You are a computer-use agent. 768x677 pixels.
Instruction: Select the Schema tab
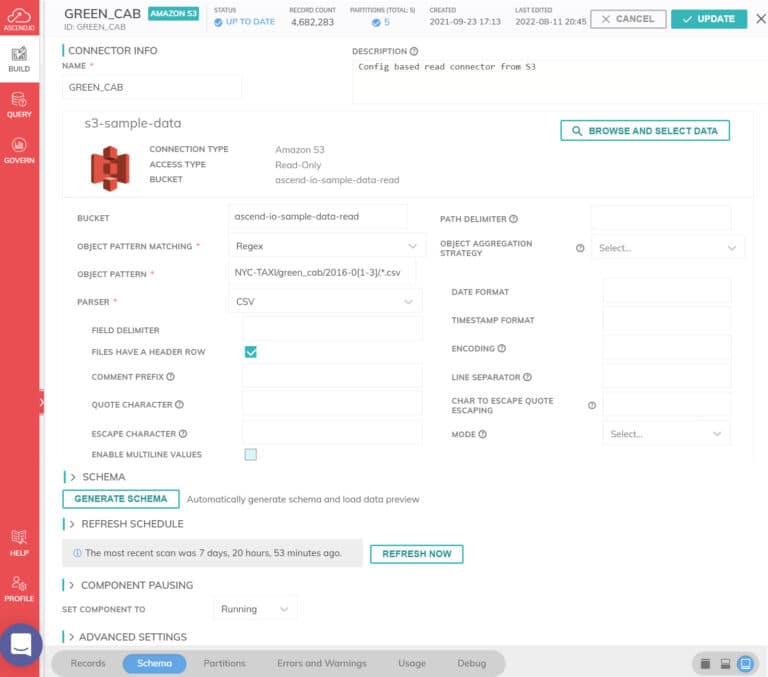tap(154, 663)
